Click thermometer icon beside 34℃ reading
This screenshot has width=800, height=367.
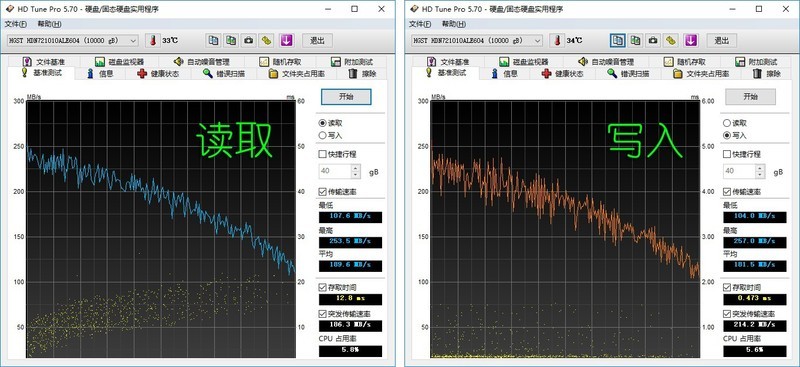[557, 40]
